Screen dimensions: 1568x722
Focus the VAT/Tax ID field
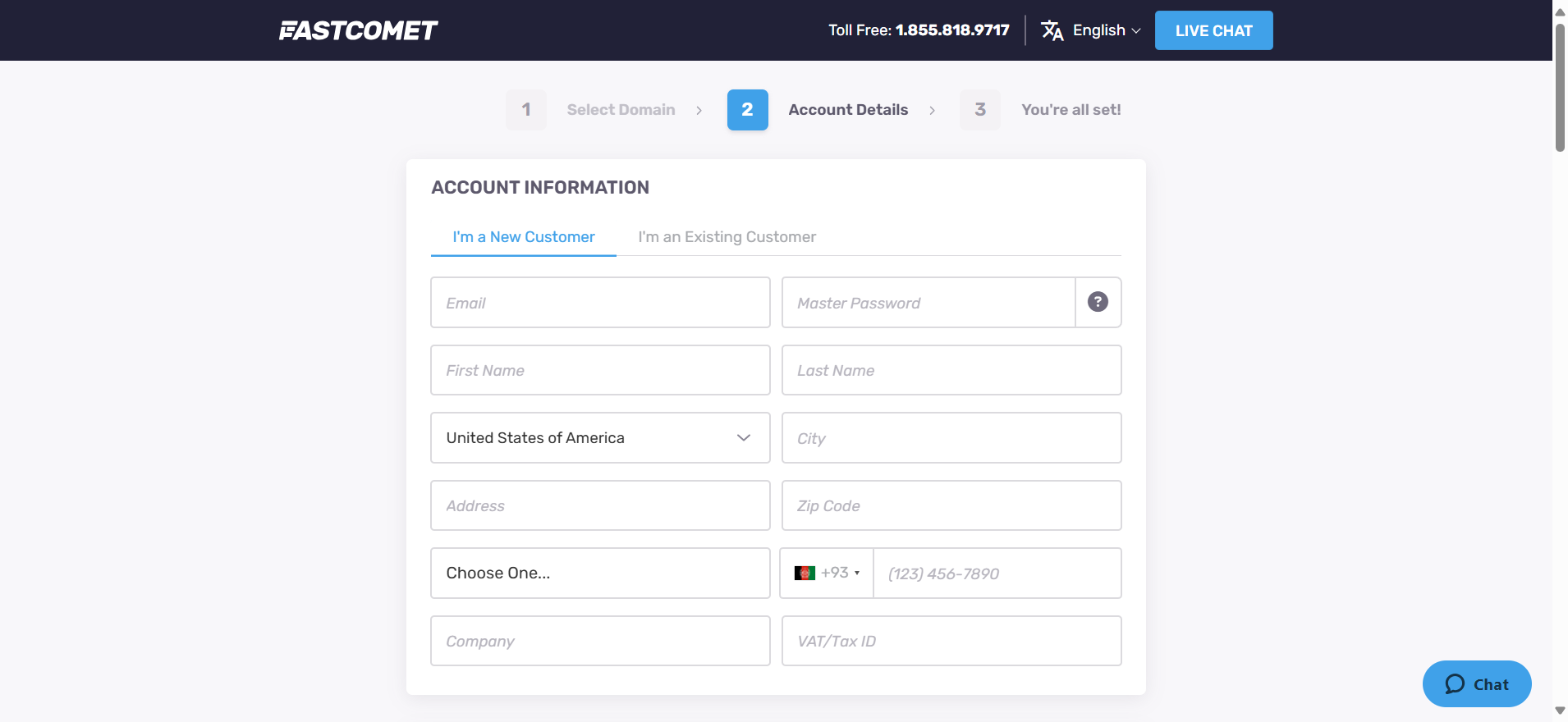pyautogui.click(x=951, y=641)
